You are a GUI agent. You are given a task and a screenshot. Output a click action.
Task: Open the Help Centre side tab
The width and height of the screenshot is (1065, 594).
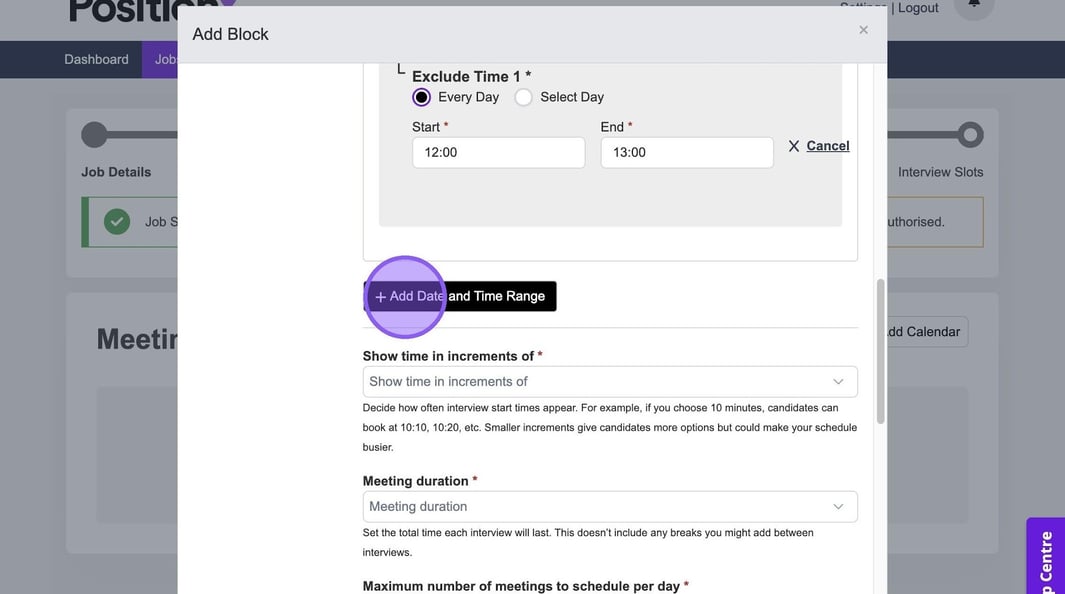pyautogui.click(x=1046, y=560)
